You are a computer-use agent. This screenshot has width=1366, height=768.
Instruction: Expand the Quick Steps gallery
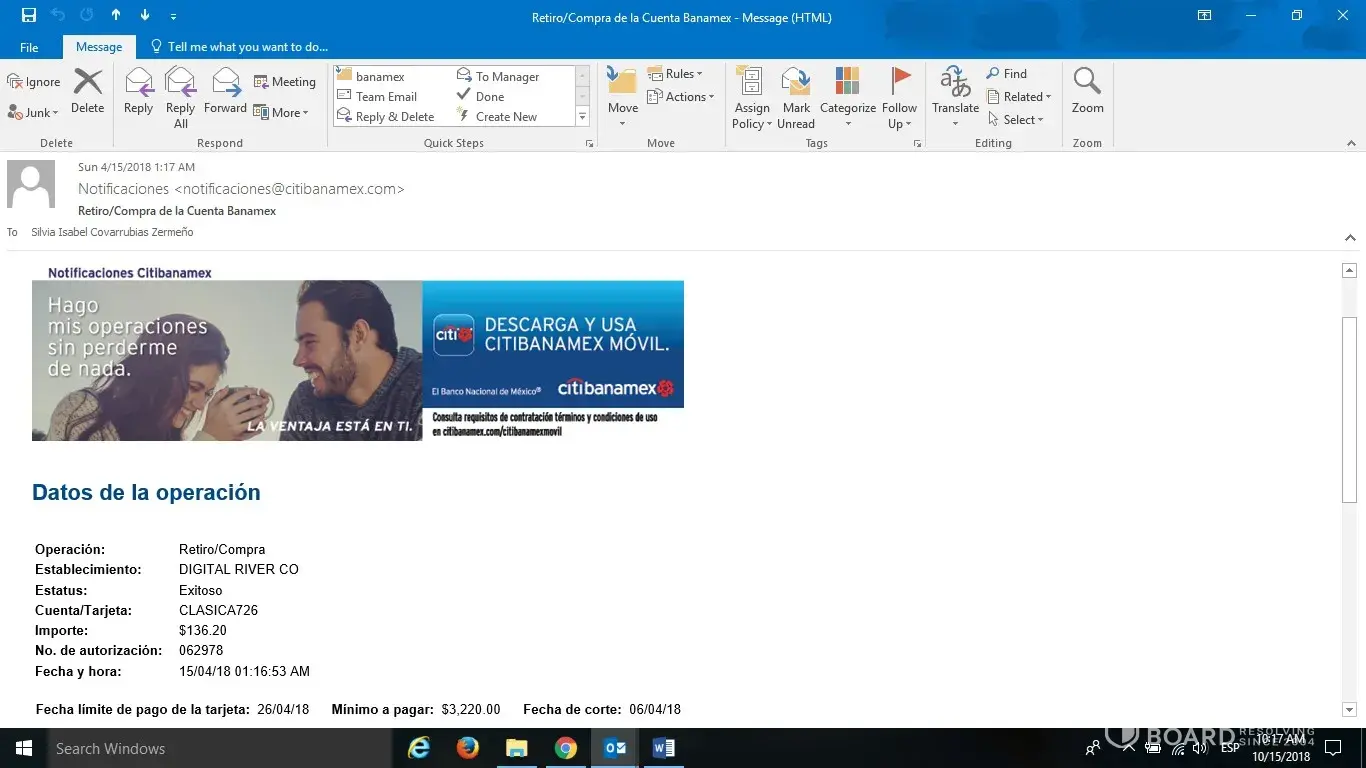coord(582,117)
